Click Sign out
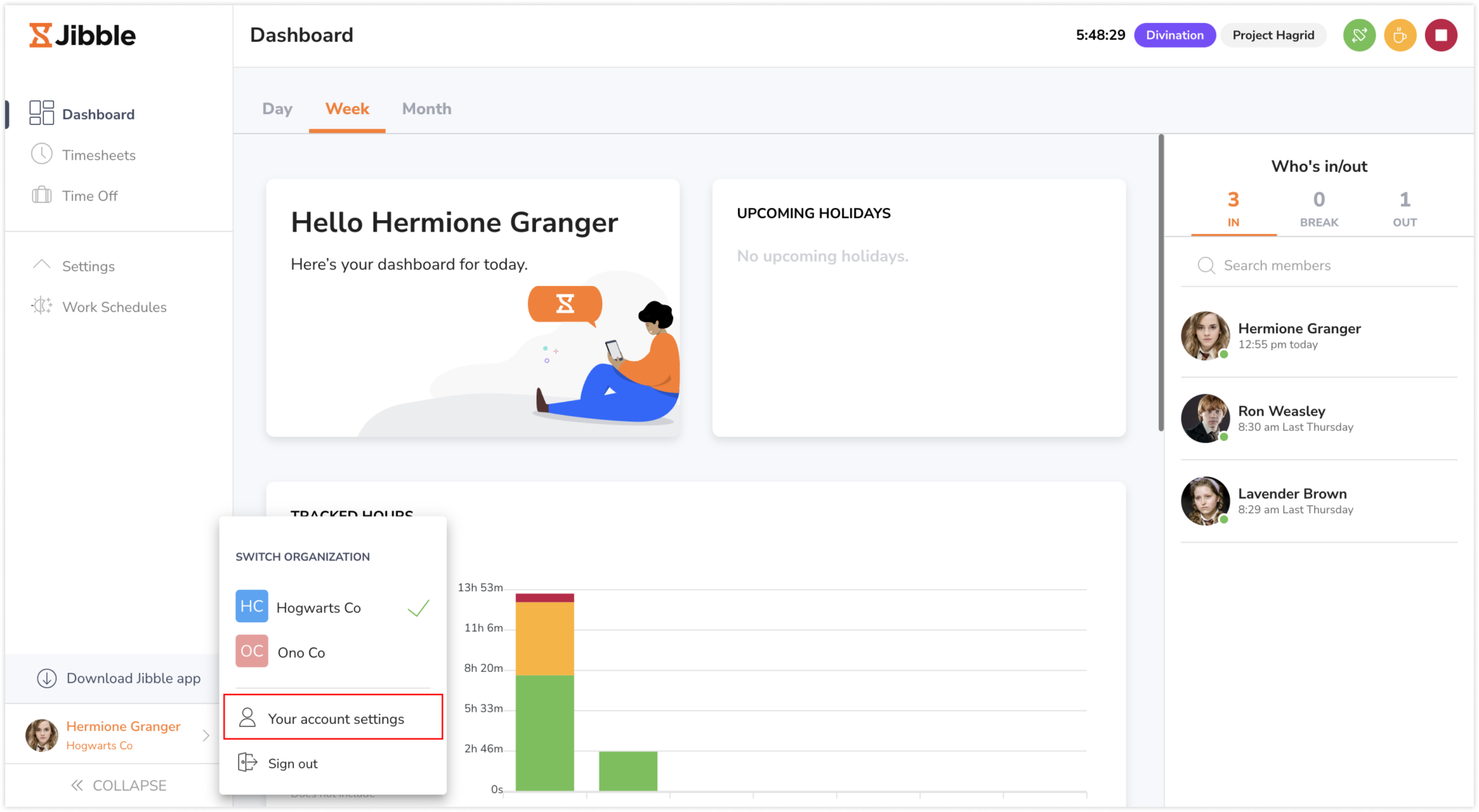The image size is (1479, 812). coord(292,764)
